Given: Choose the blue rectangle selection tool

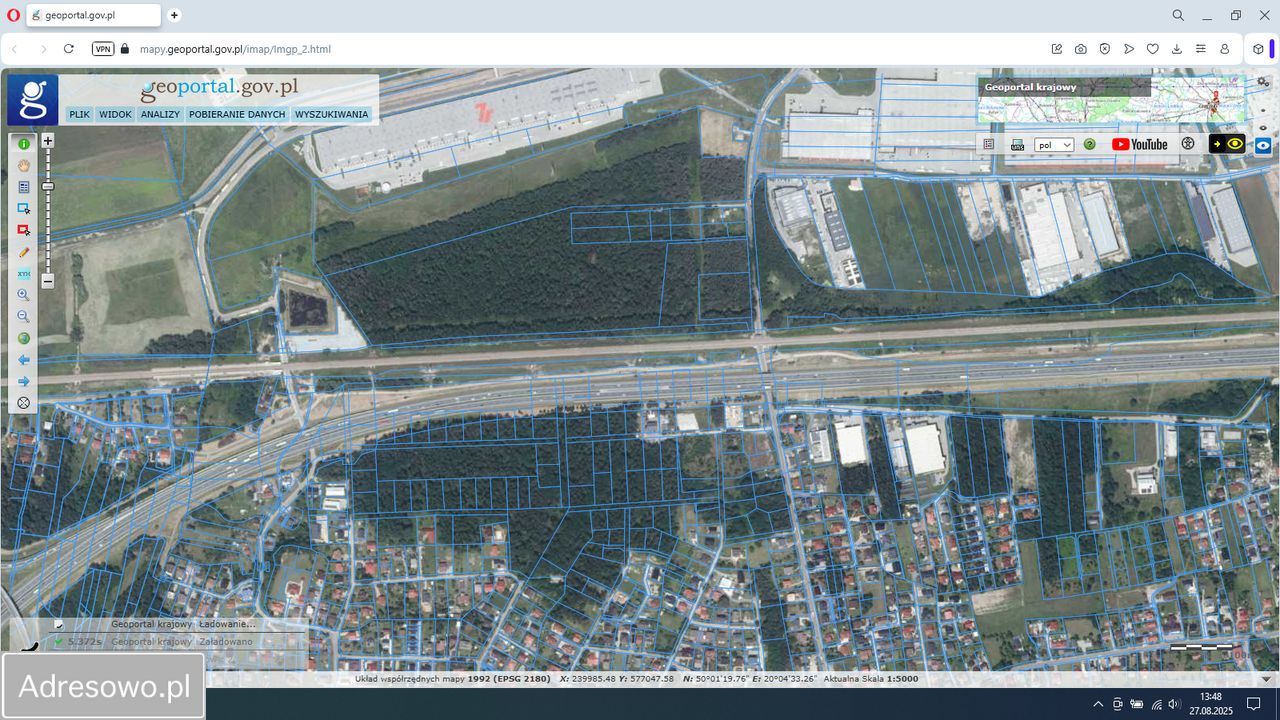Looking at the screenshot, I should [x=24, y=208].
